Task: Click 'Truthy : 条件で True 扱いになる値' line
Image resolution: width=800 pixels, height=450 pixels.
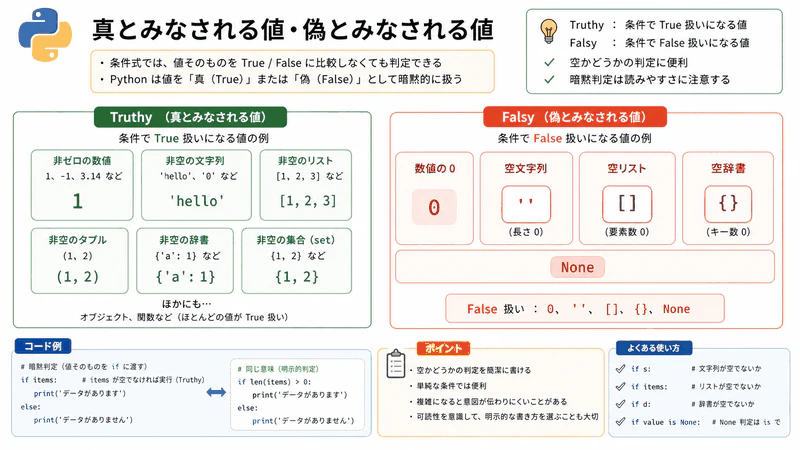Action: [x=658, y=25]
